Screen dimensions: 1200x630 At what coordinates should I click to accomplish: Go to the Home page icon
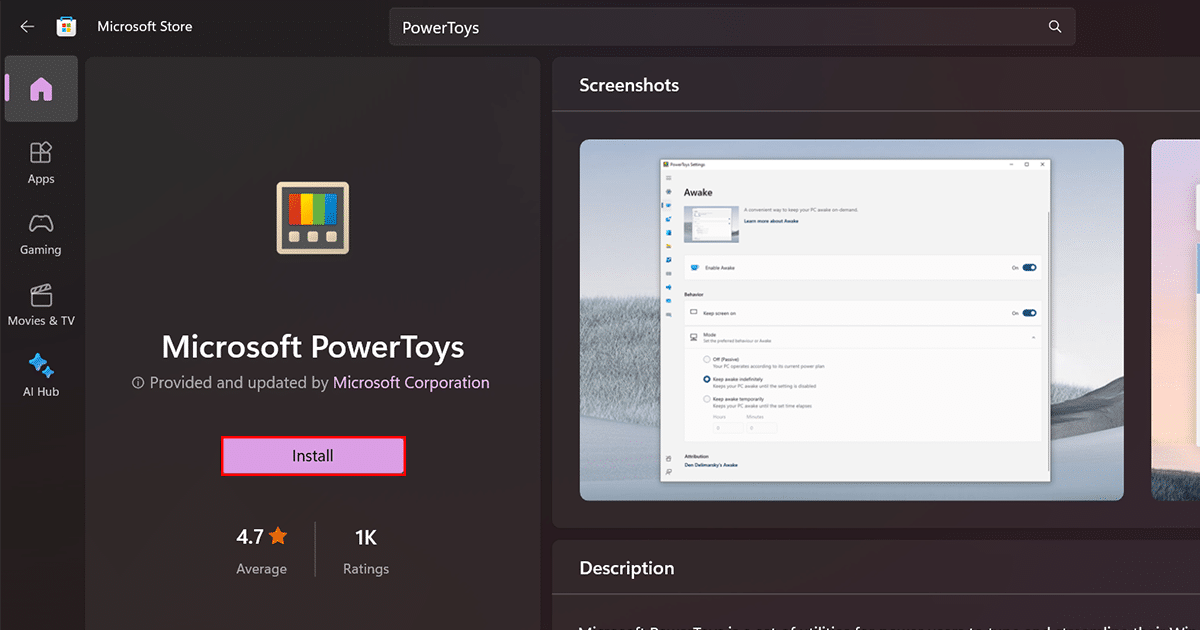[41, 89]
